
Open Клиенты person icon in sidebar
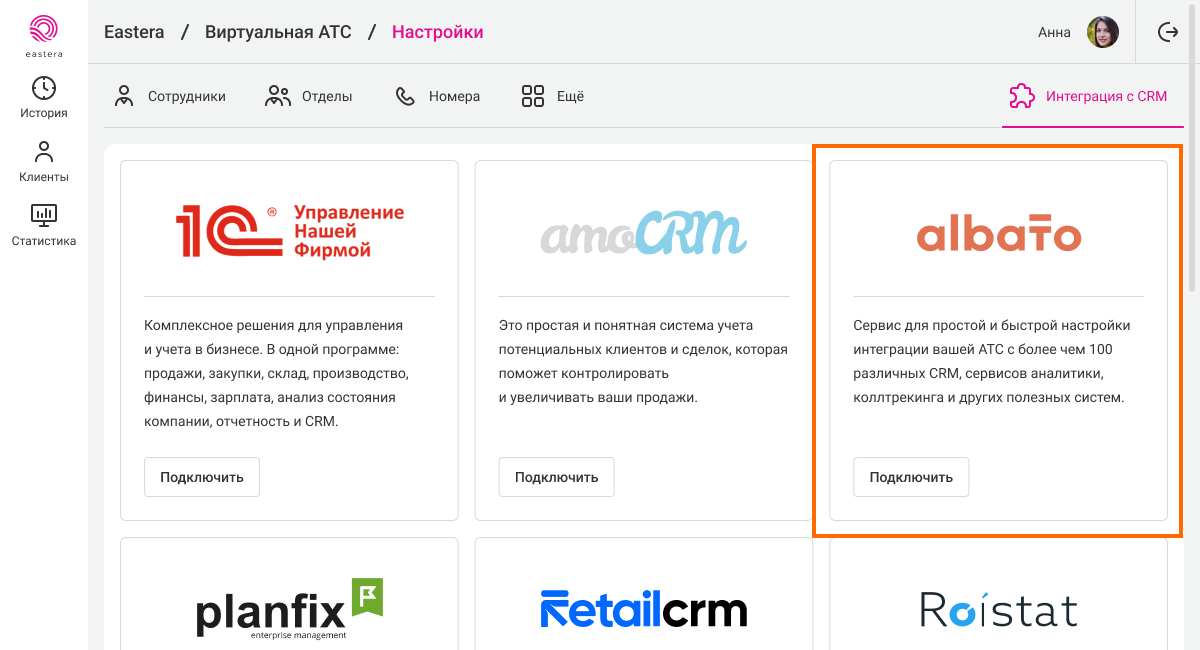click(44, 152)
